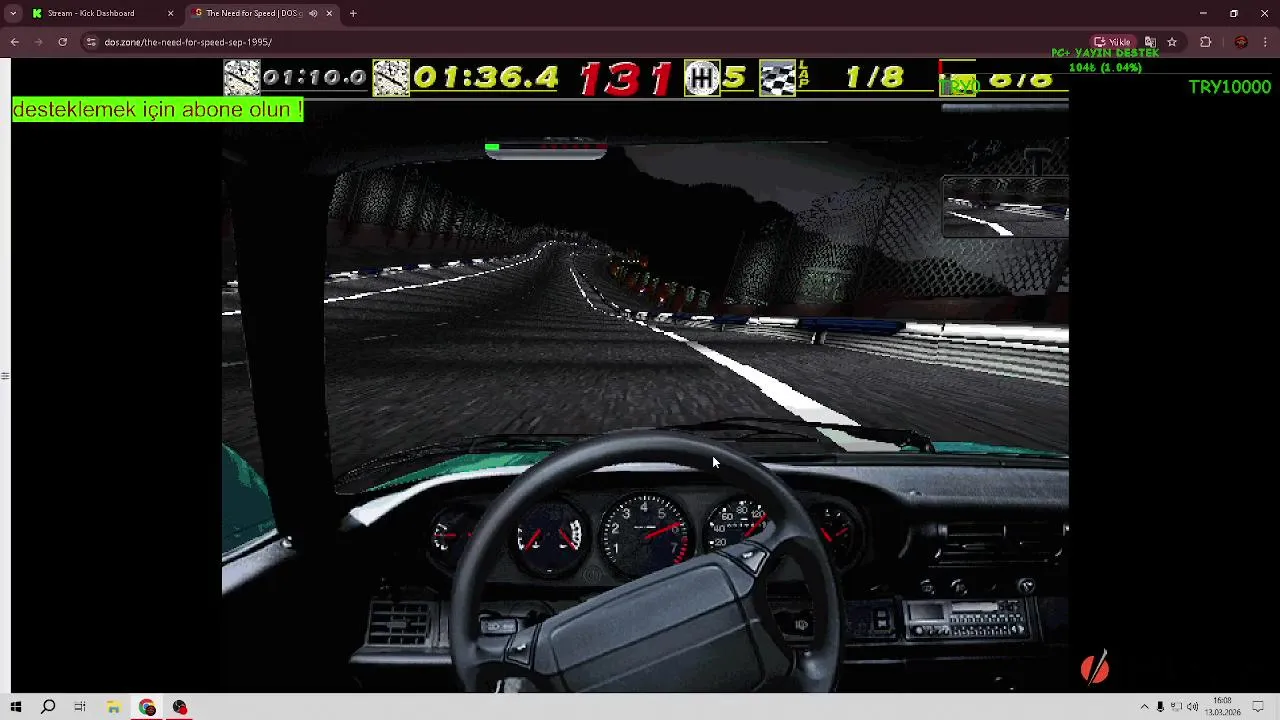Bookmark this page with star

[x=1172, y=42]
